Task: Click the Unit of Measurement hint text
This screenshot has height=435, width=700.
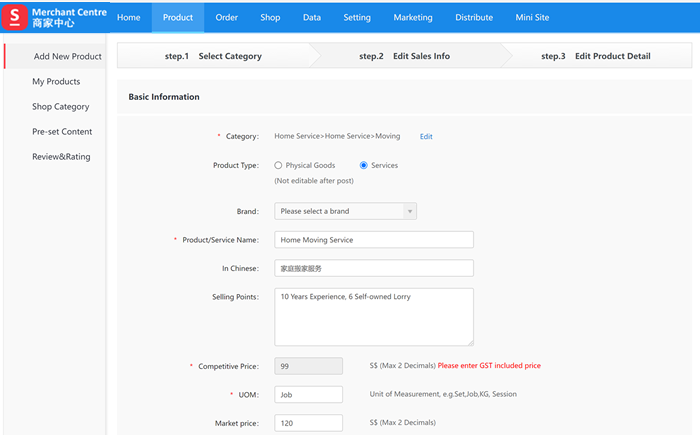Action: [443, 394]
